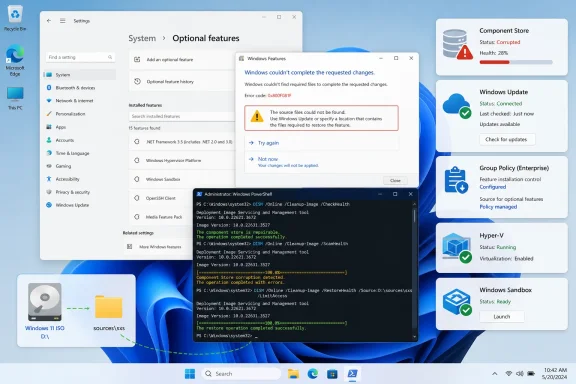Open File Explorer from taskbar
The image size is (576, 384).
[x=293, y=374]
